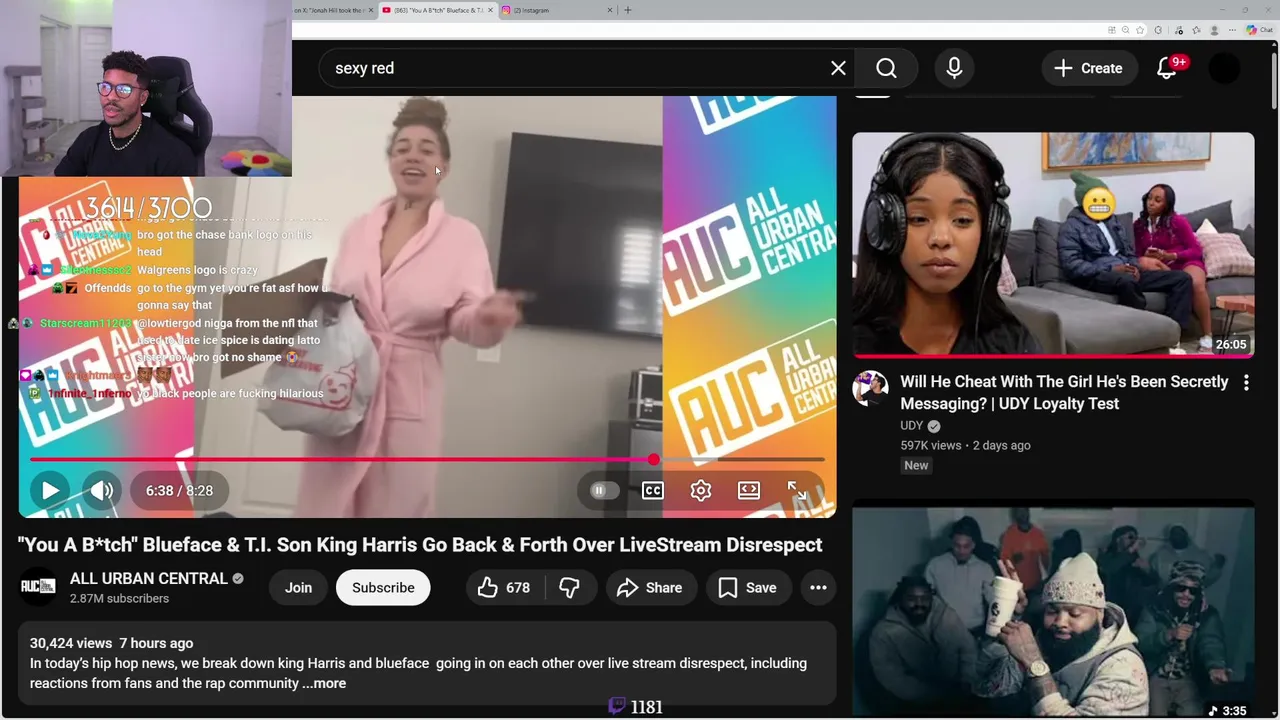
Task: Expand the description with ...more
Action: pyautogui.click(x=324, y=683)
